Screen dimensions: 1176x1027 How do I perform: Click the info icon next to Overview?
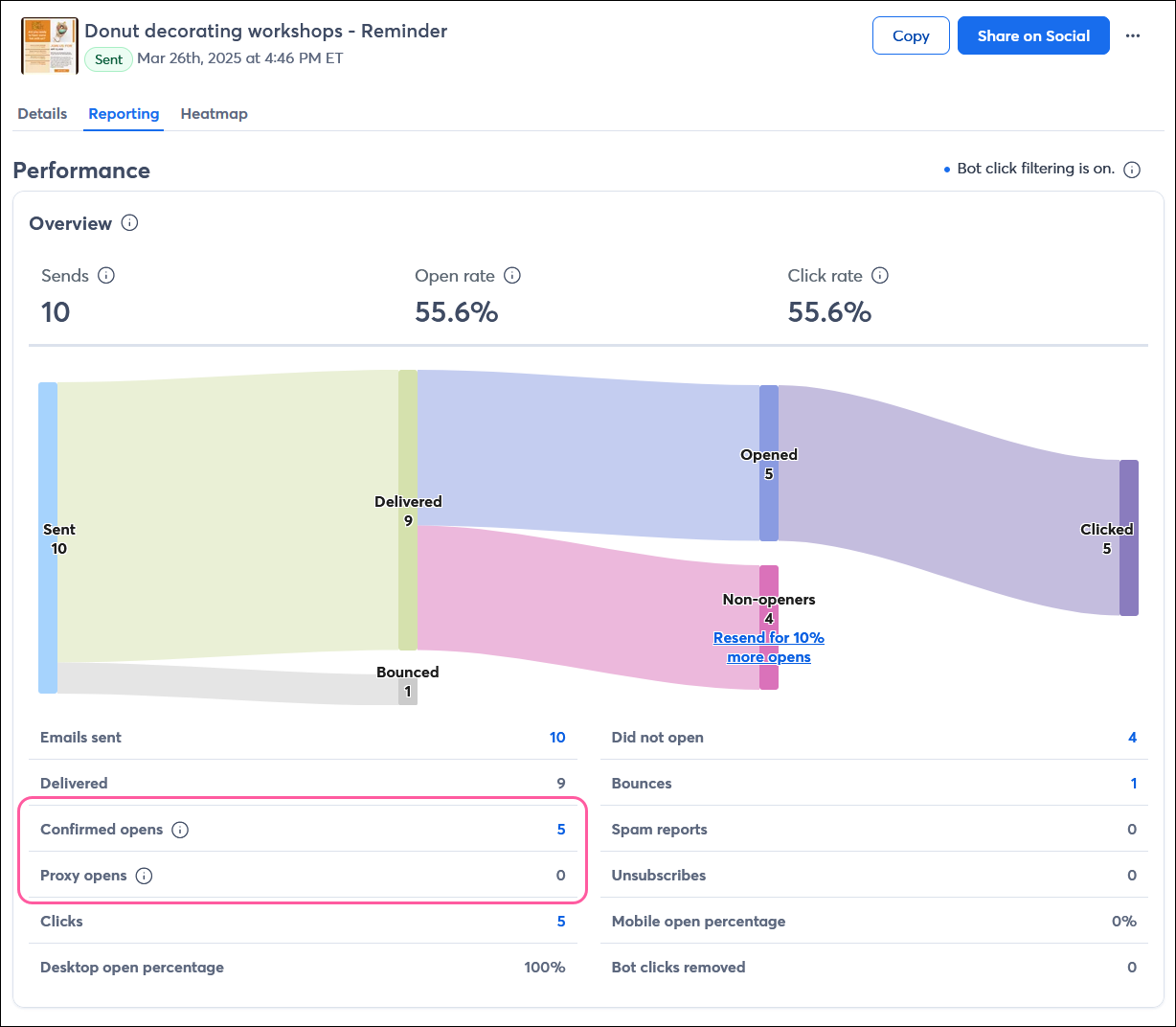(x=130, y=223)
